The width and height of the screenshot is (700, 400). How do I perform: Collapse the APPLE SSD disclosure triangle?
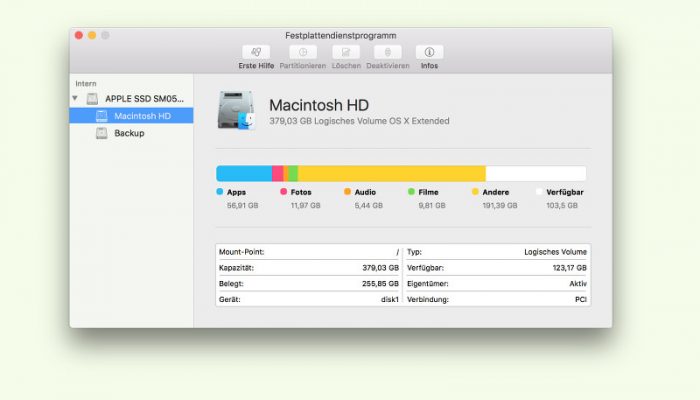coord(75,98)
